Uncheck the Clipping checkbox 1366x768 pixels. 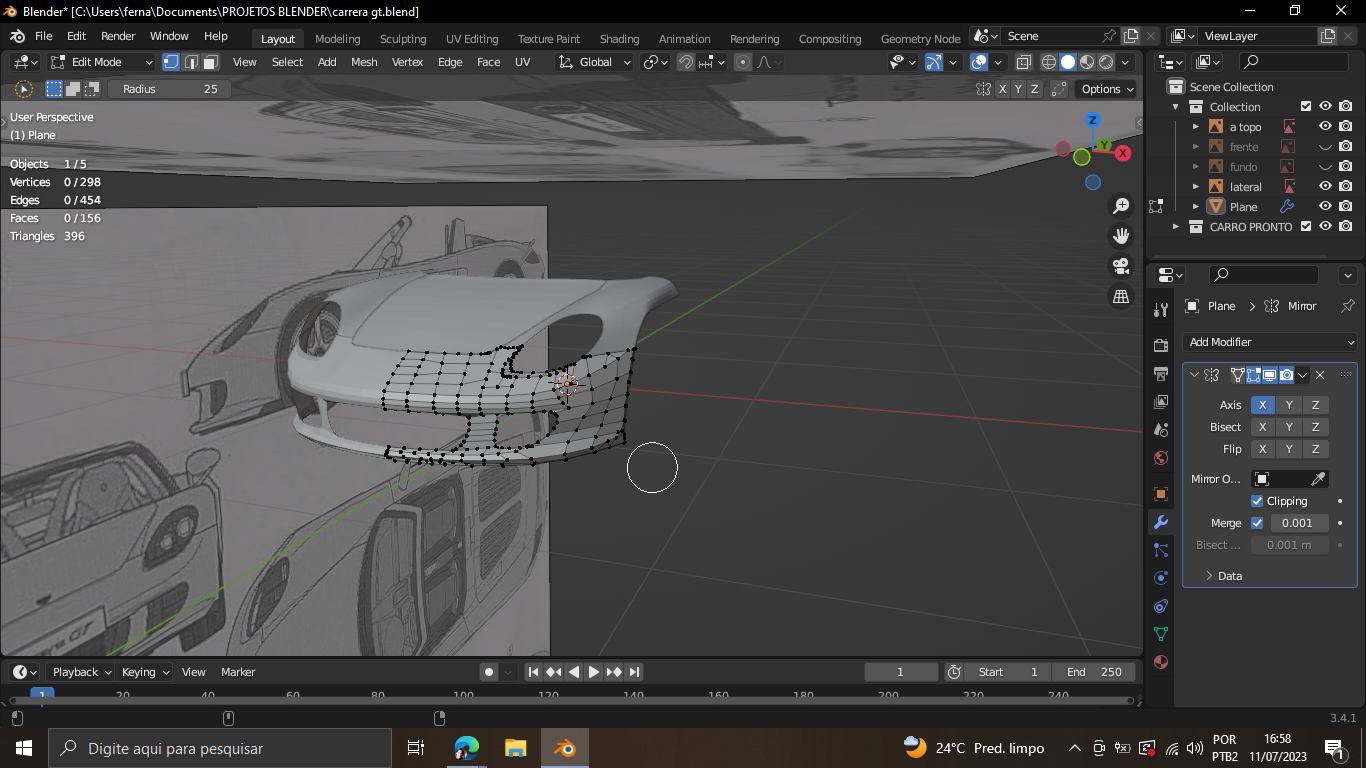[x=1257, y=501]
